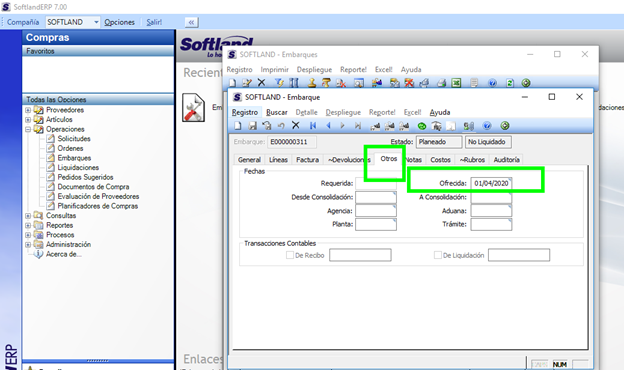
Task: Switch to the Costos tab
Action: tap(440, 160)
